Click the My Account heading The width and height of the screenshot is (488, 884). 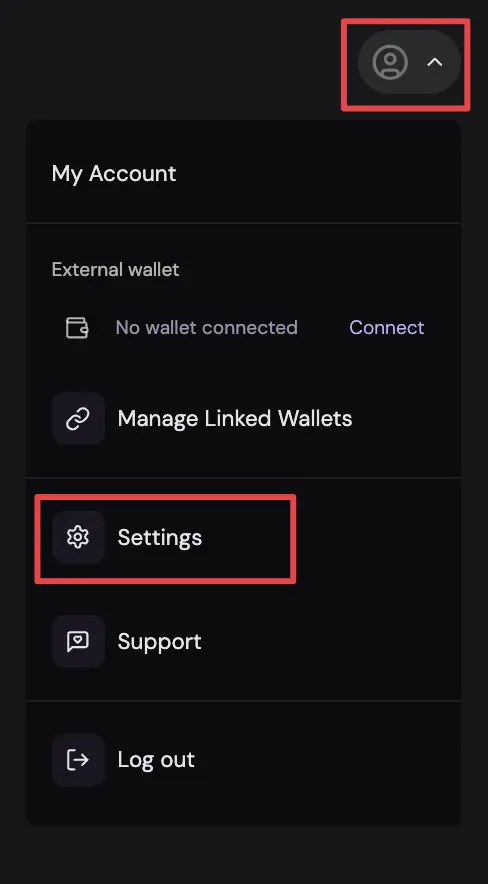(x=114, y=174)
